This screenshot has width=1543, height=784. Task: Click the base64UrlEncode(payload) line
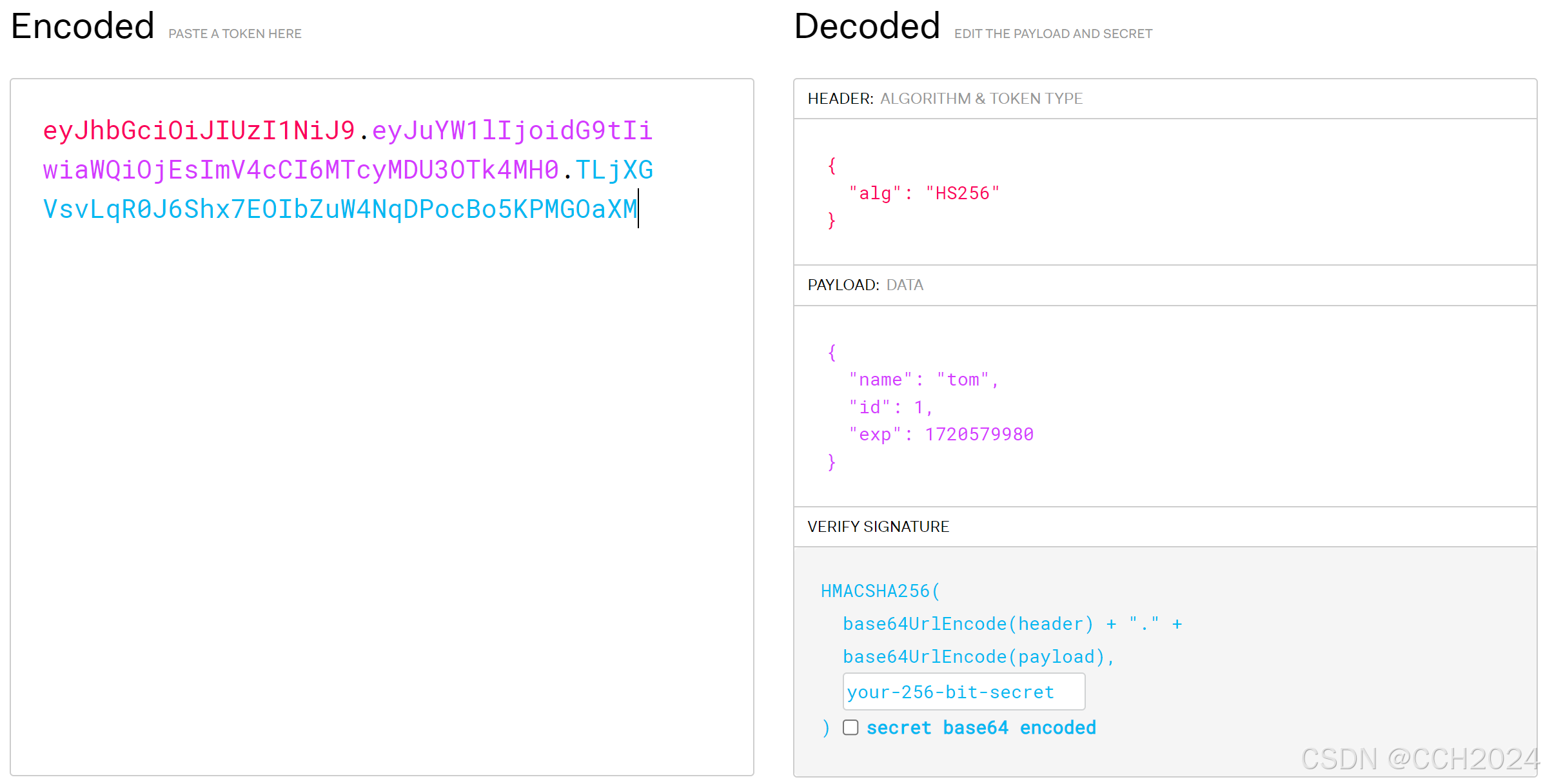pos(978,657)
